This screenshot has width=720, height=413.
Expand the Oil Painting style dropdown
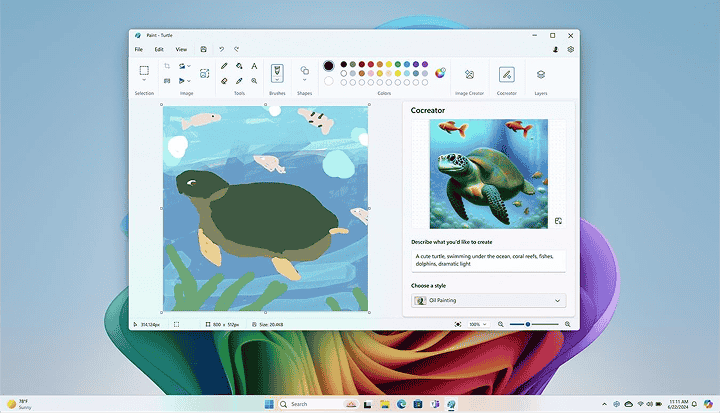pyautogui.click(x=557, y=300)
